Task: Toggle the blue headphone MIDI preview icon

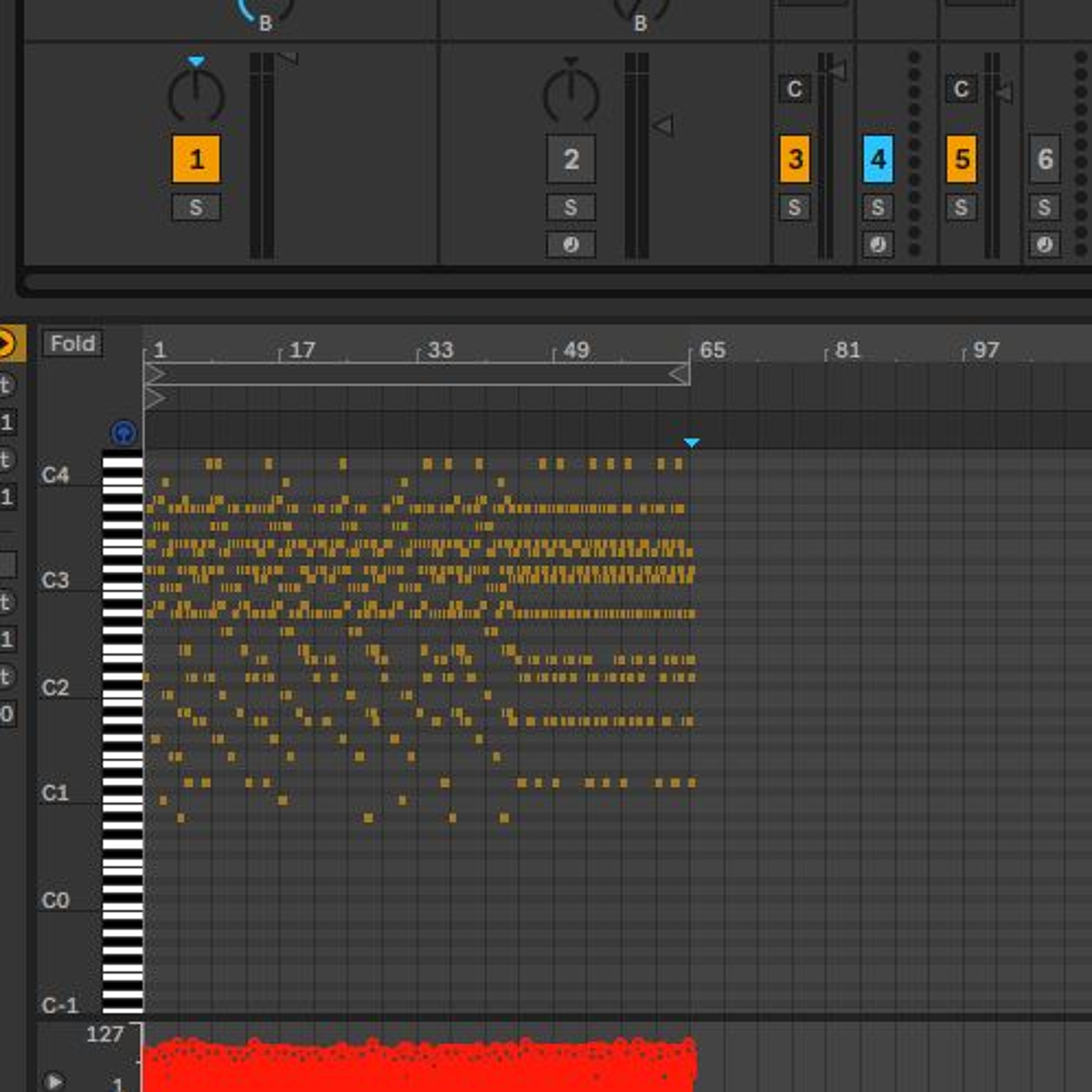Action: 123,434
